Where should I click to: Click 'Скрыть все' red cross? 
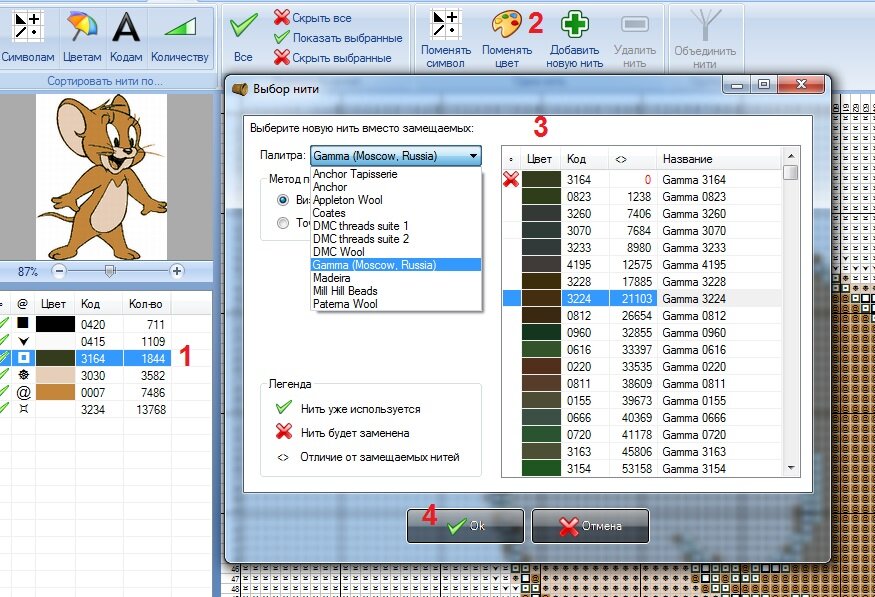(282, 17)
